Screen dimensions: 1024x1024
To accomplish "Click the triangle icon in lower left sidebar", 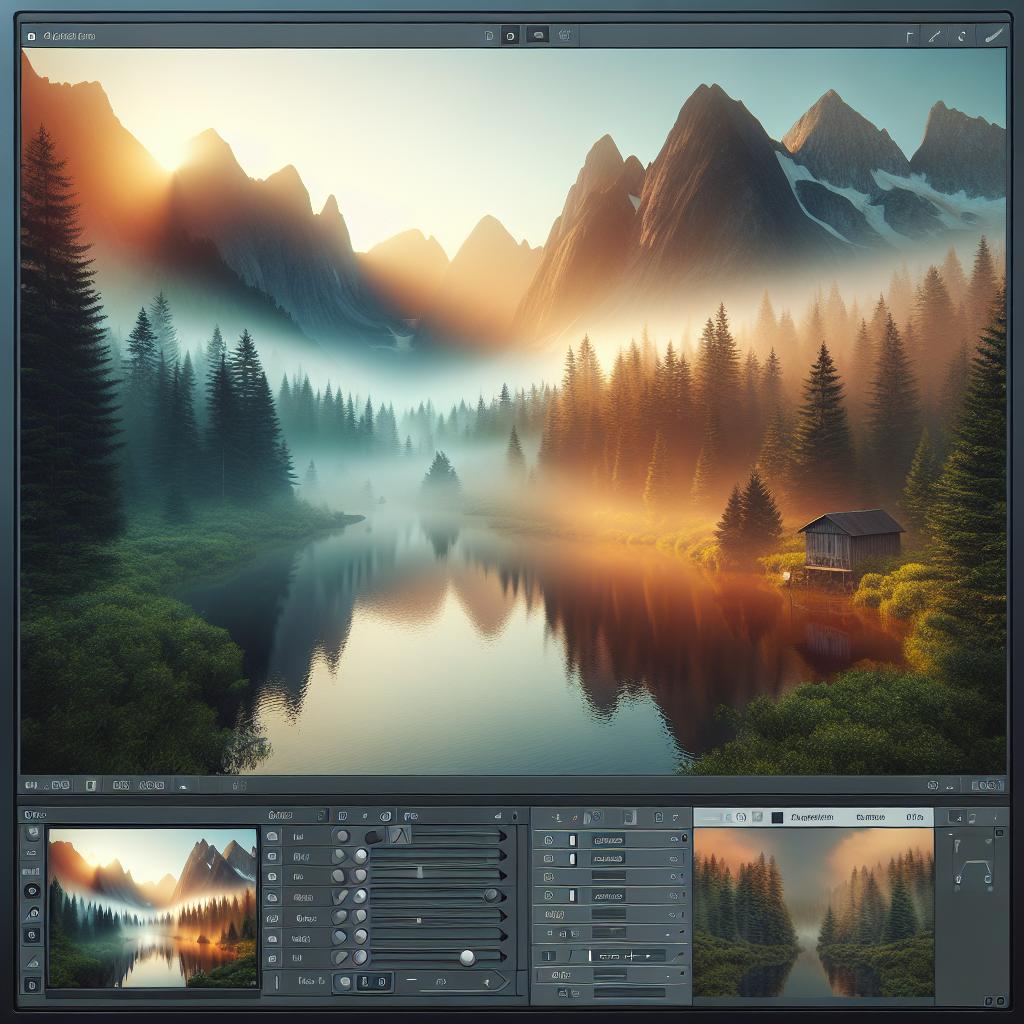I will point(32,961).
